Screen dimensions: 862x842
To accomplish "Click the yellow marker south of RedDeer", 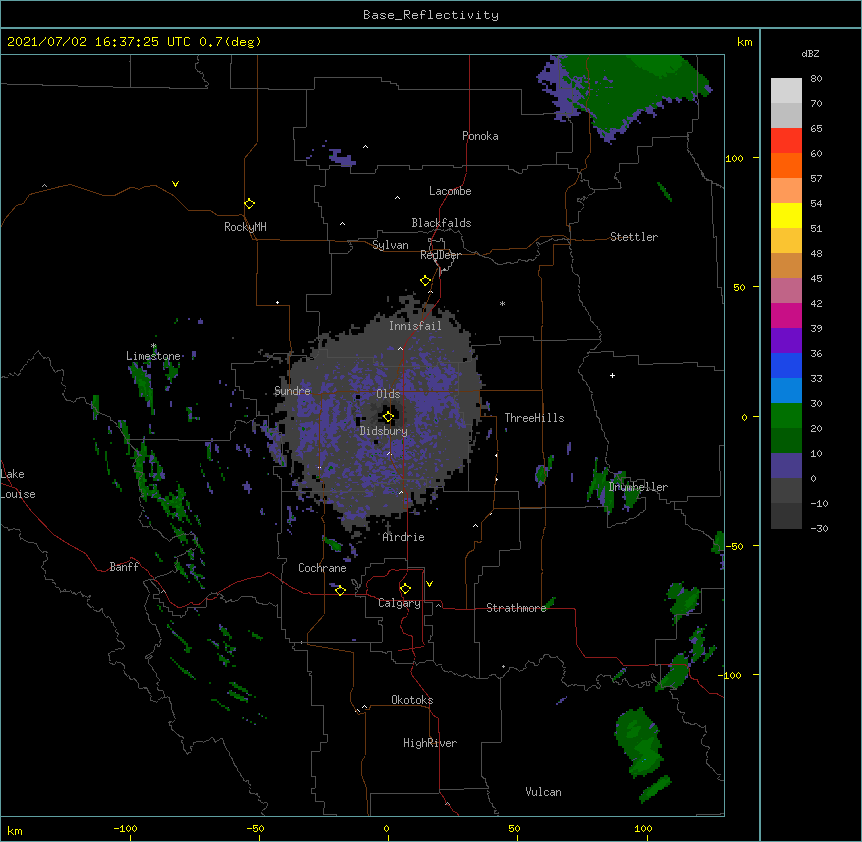I will pyautogui.click(x=425, y=280).
